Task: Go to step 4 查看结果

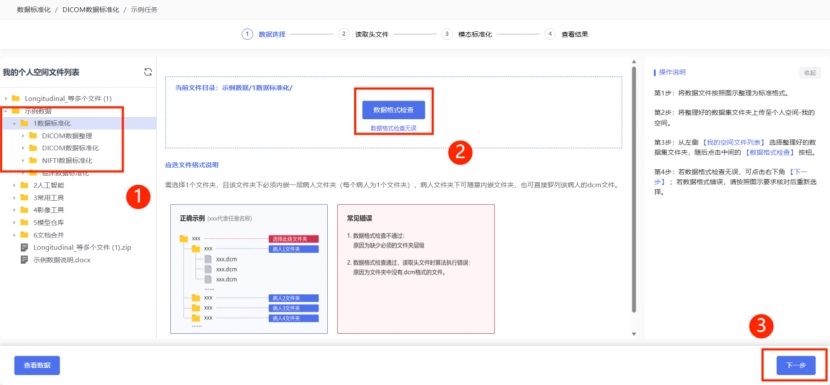Action: [566, 34]
